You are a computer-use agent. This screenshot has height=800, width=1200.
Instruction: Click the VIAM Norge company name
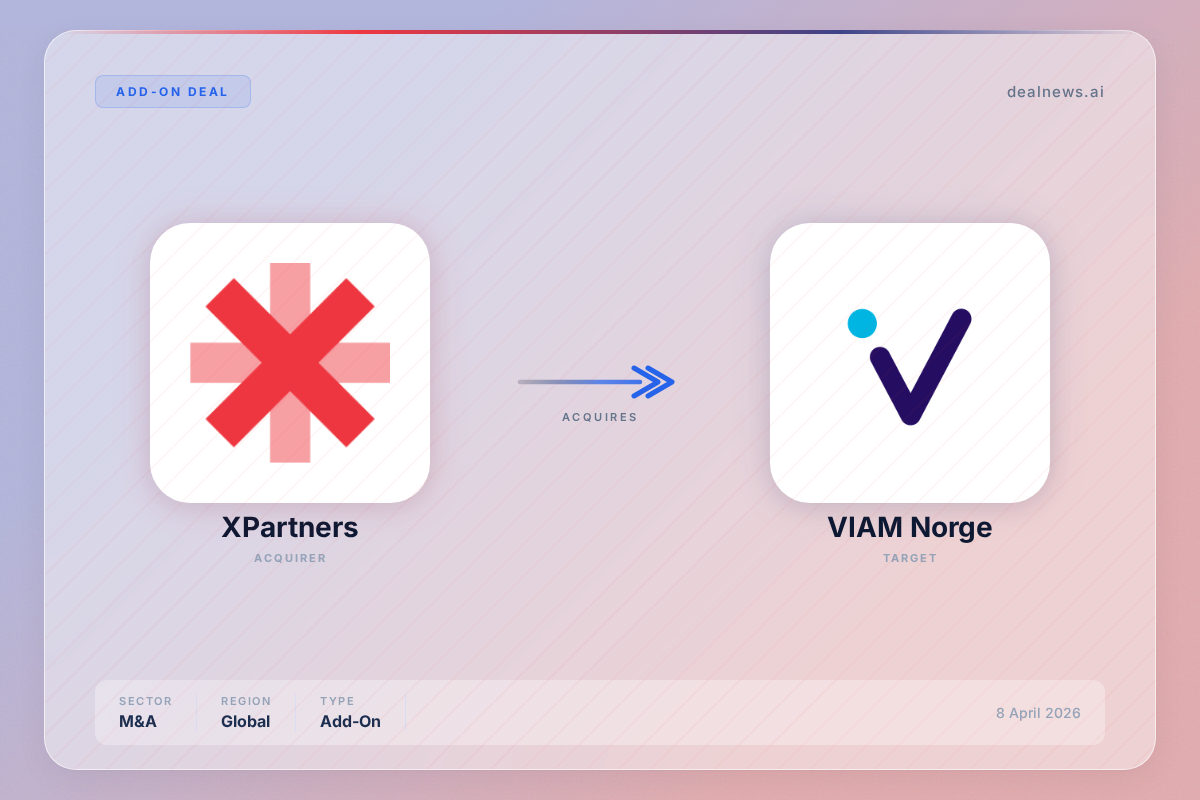coord(910,527)
